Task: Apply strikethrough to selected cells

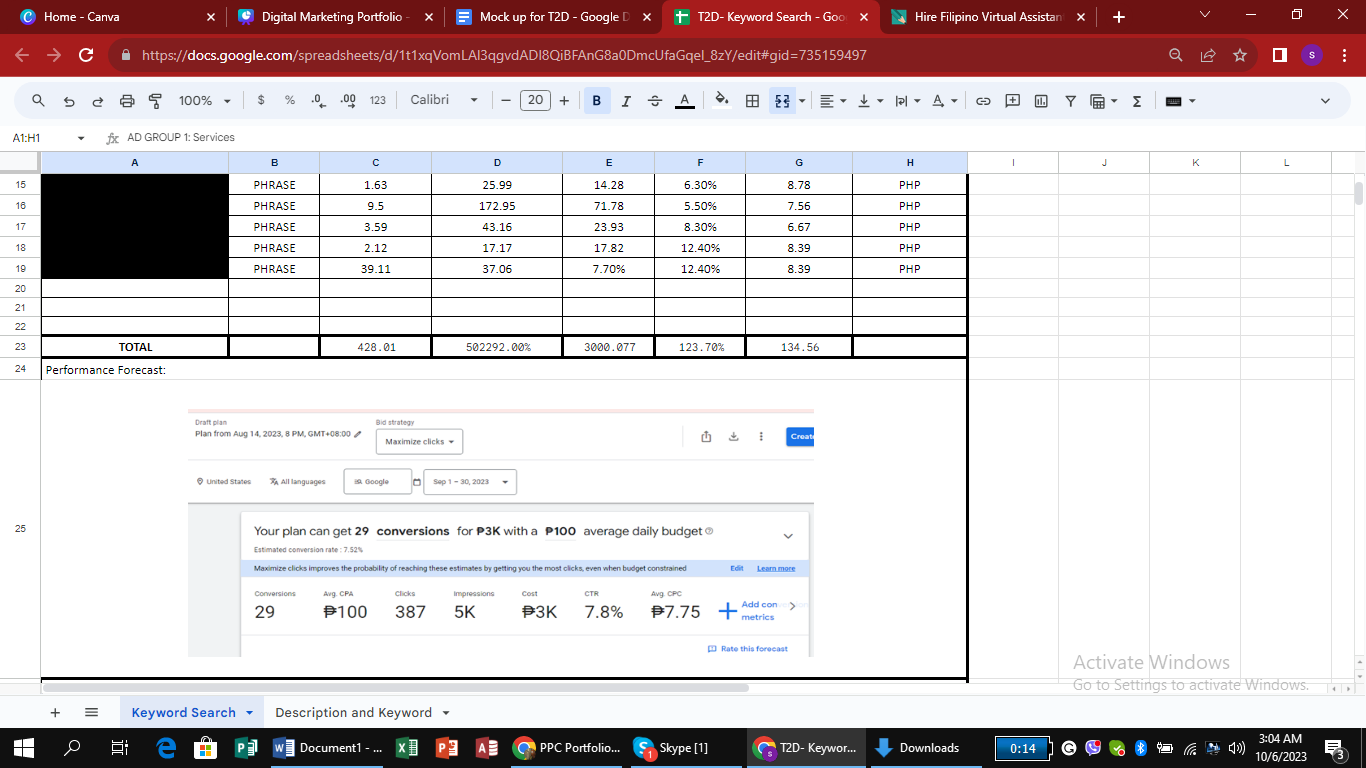Action: 655,101
